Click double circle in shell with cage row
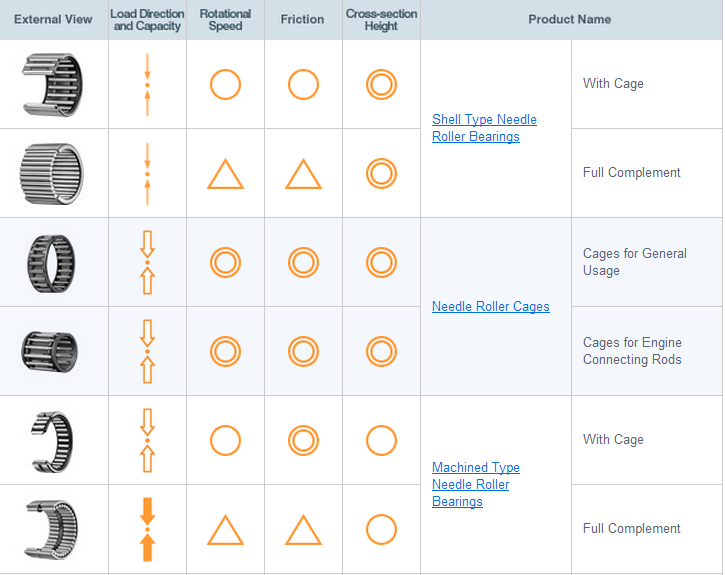 pos(381,85)
